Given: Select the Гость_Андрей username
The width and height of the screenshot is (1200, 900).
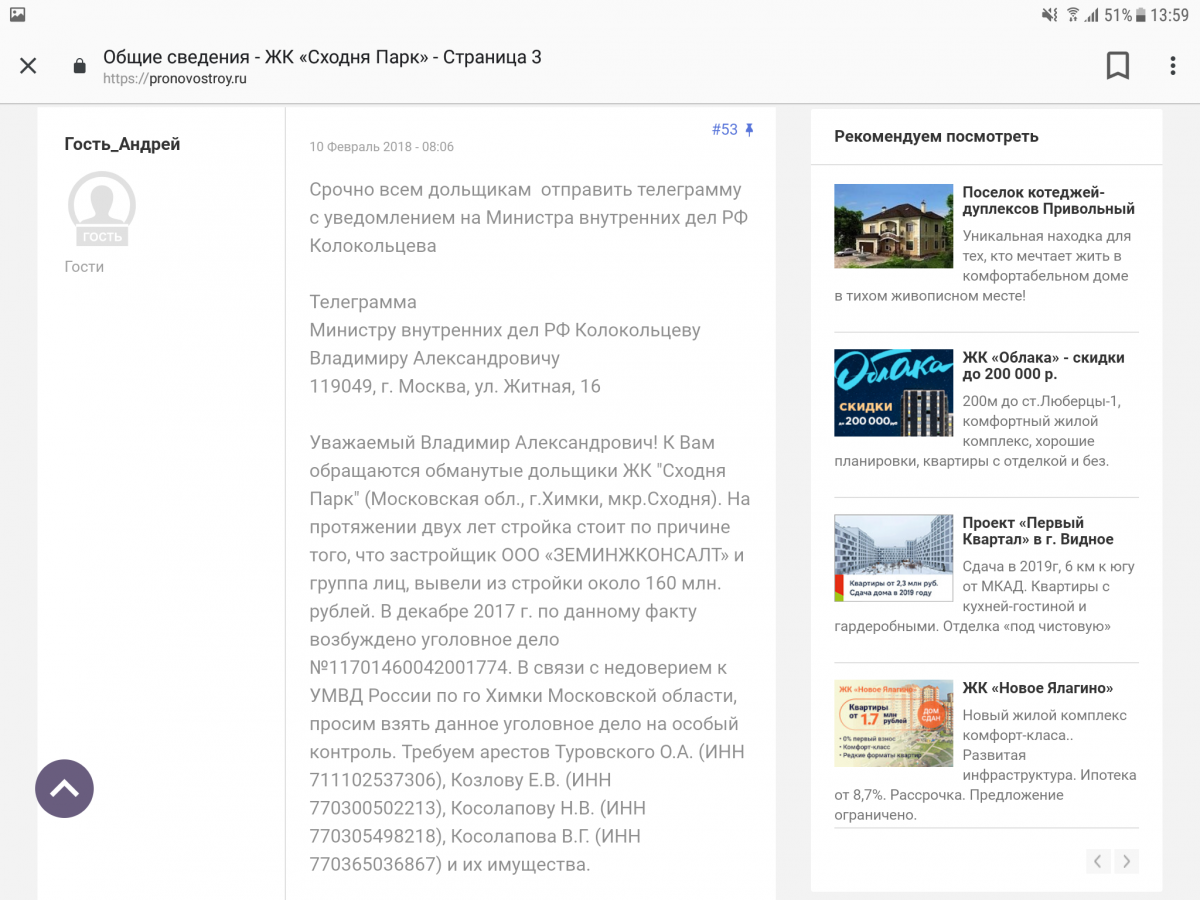Looking at the screenshot, I should [x=122, y=144].
